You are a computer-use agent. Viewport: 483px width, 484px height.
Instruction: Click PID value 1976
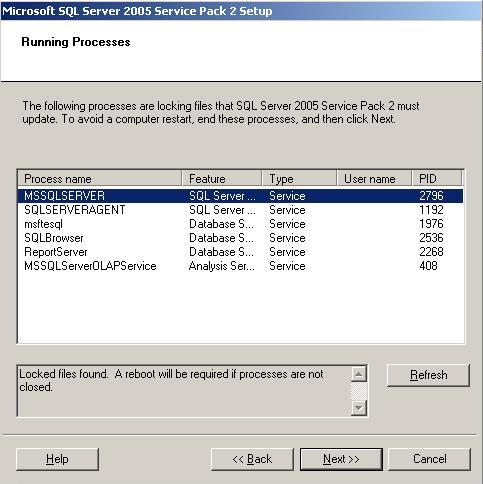431,224
